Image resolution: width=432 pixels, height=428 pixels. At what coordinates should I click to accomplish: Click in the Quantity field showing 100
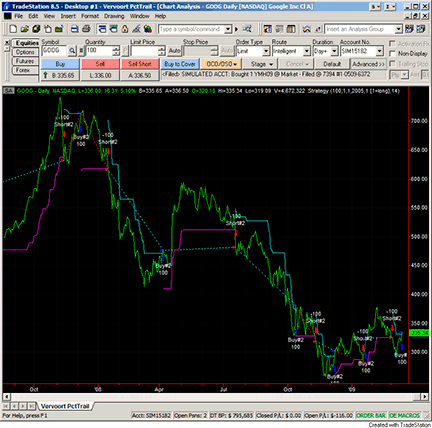pos(99,51)
